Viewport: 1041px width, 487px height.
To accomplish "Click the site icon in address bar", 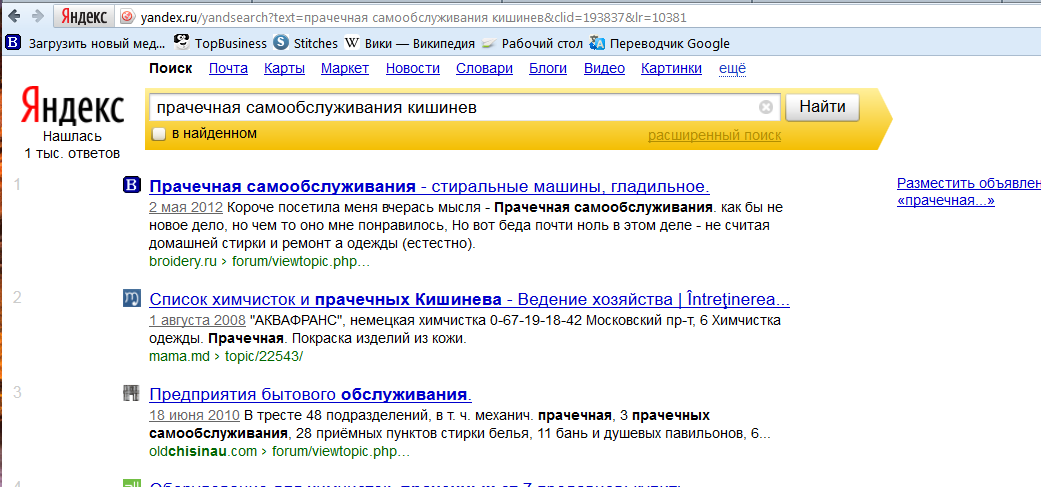I will pos(127,17).
